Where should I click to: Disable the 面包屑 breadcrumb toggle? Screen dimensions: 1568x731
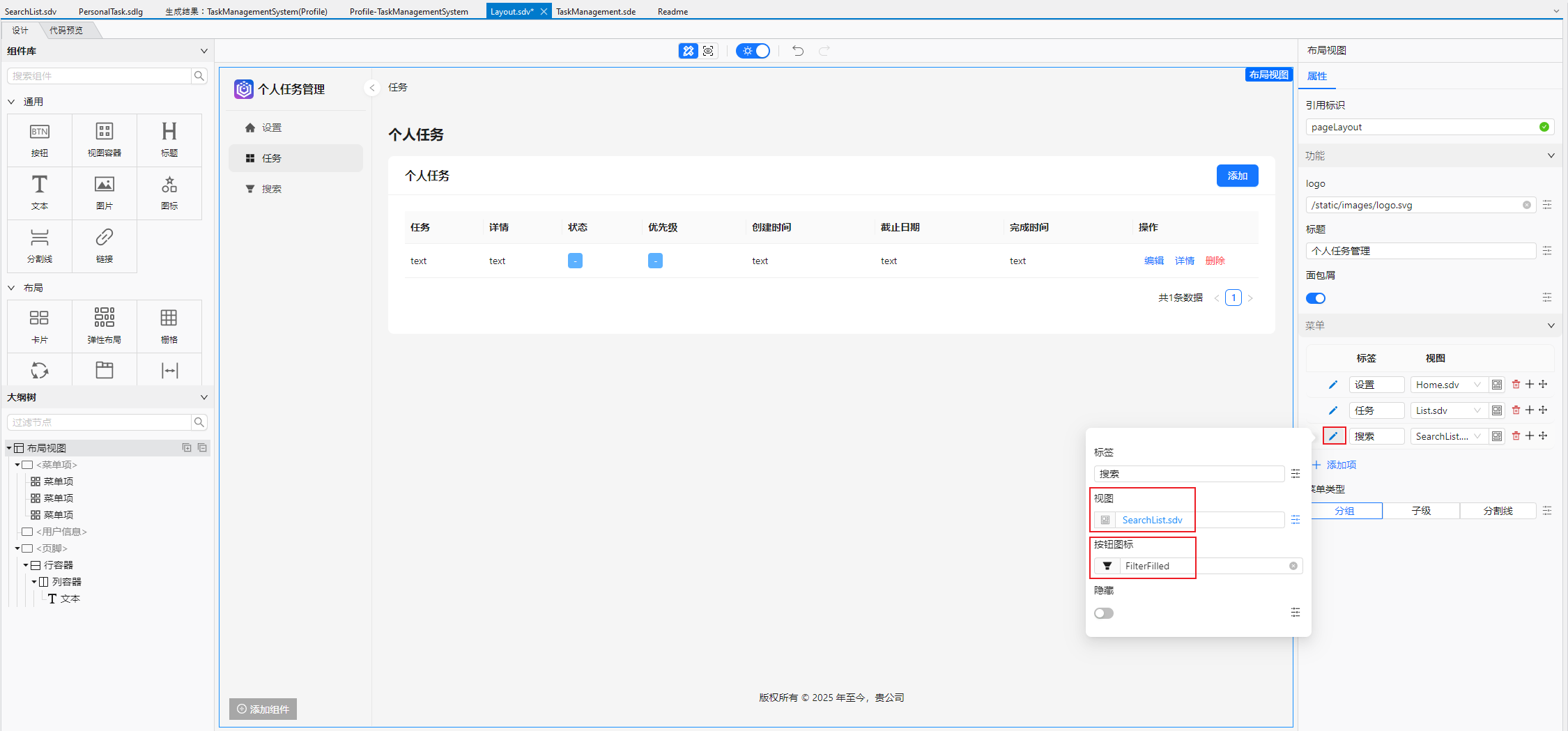1316,298
